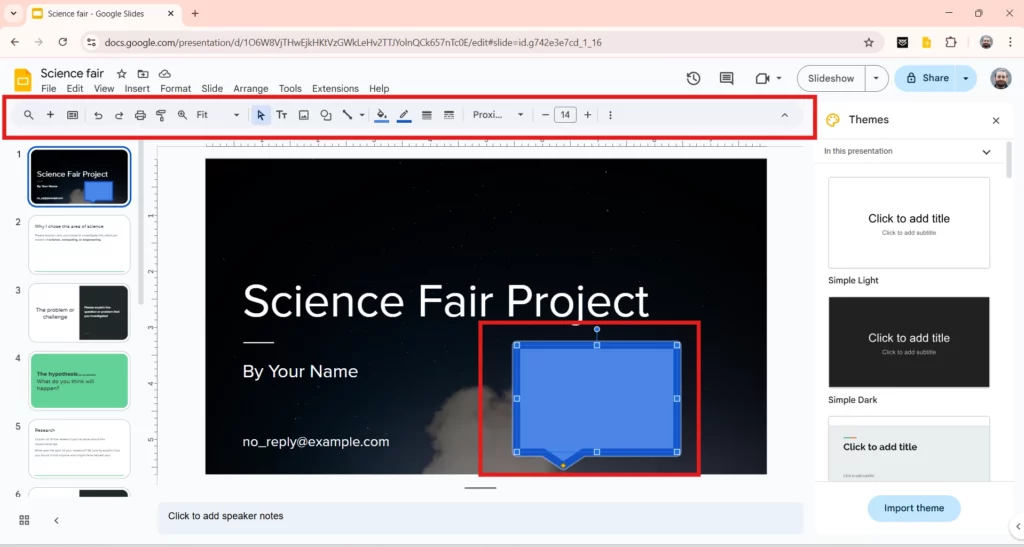Screen dimensions: 1024x547
Task: Open the comments icon
Action: point(726,78)
